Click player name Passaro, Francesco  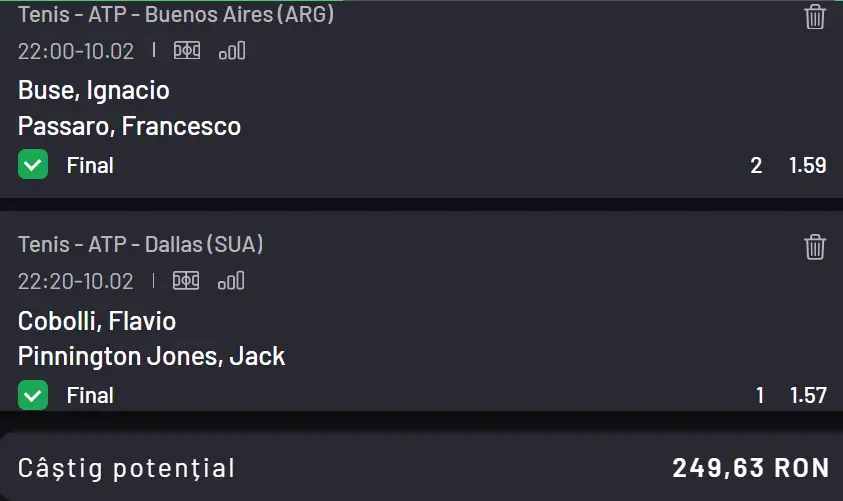click(129, 127)
